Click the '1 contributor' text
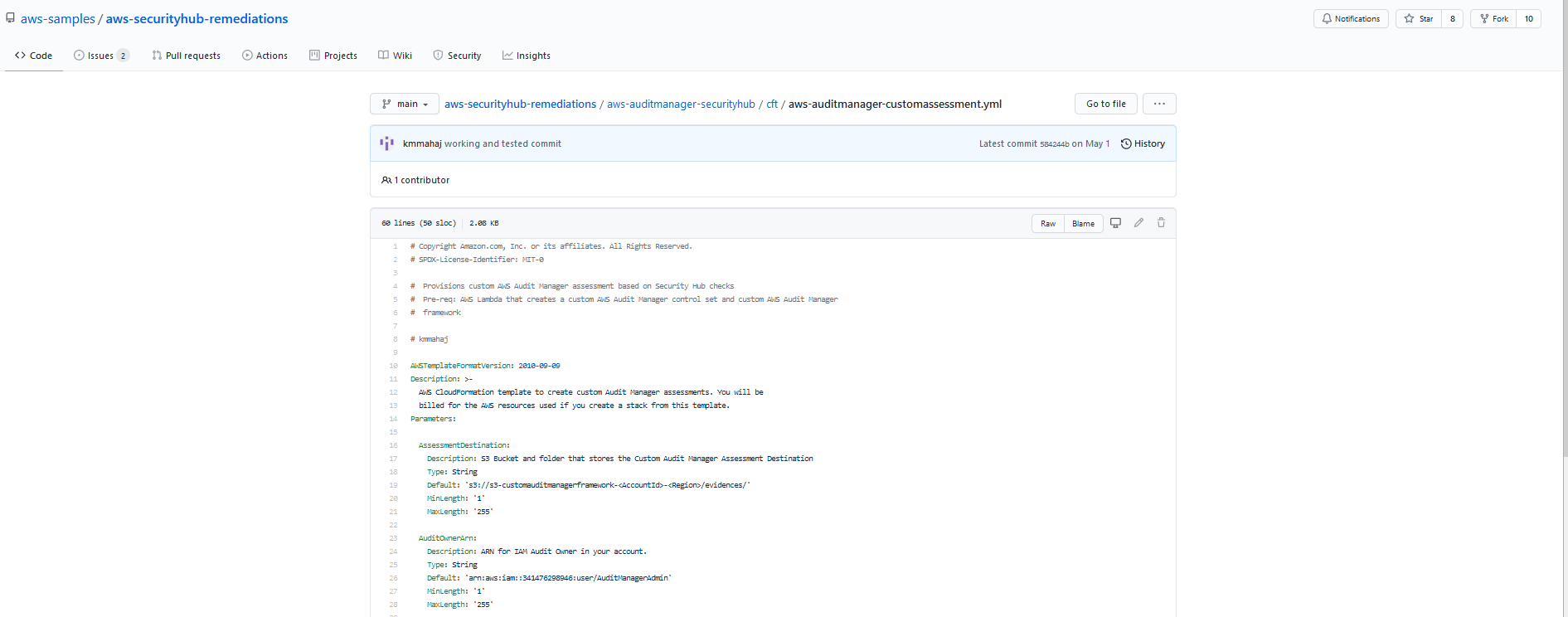Screen dimensions: 1568x617 click(421, 180)
